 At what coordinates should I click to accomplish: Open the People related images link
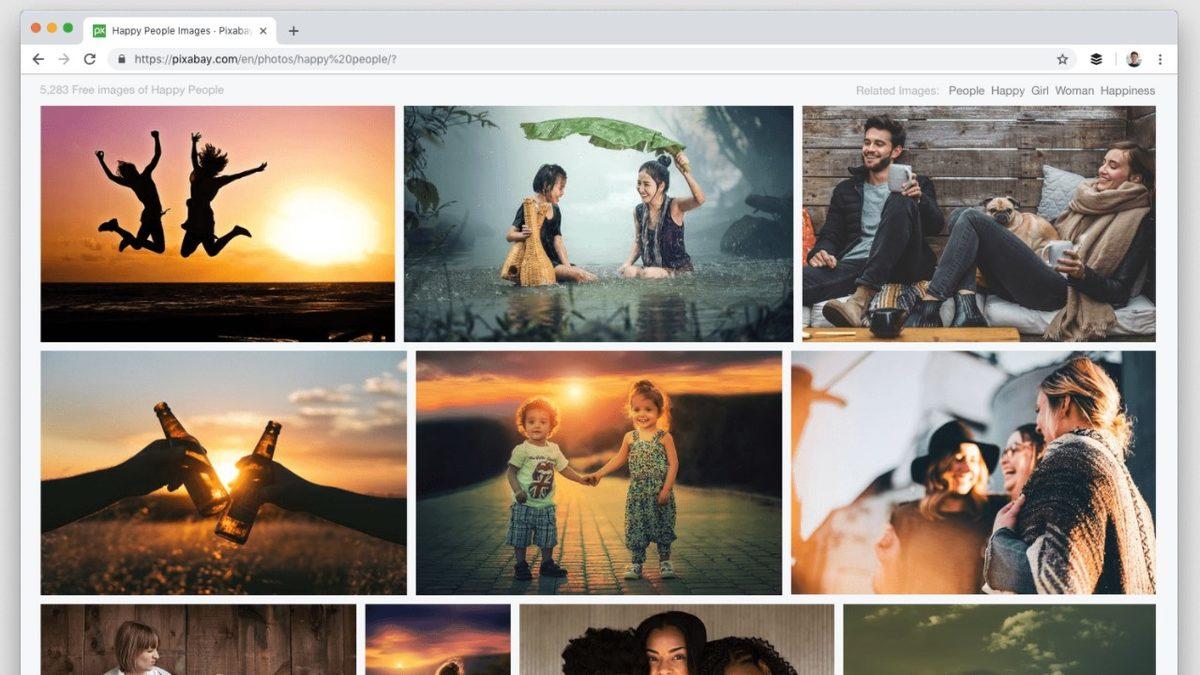tap(966, 90)
